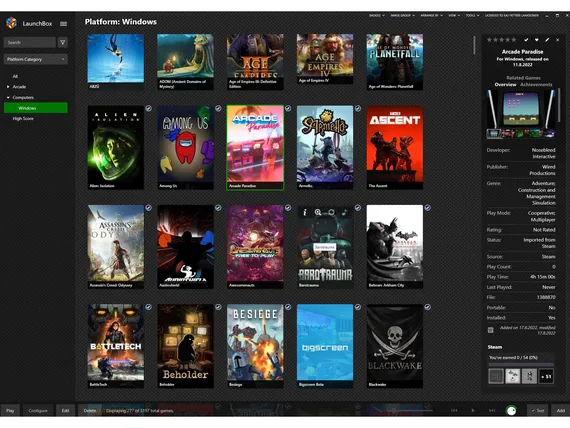Click the Play button in bottom bar
Screen dimensions: 570x428
pyautogui.click(x=10, y=411)
